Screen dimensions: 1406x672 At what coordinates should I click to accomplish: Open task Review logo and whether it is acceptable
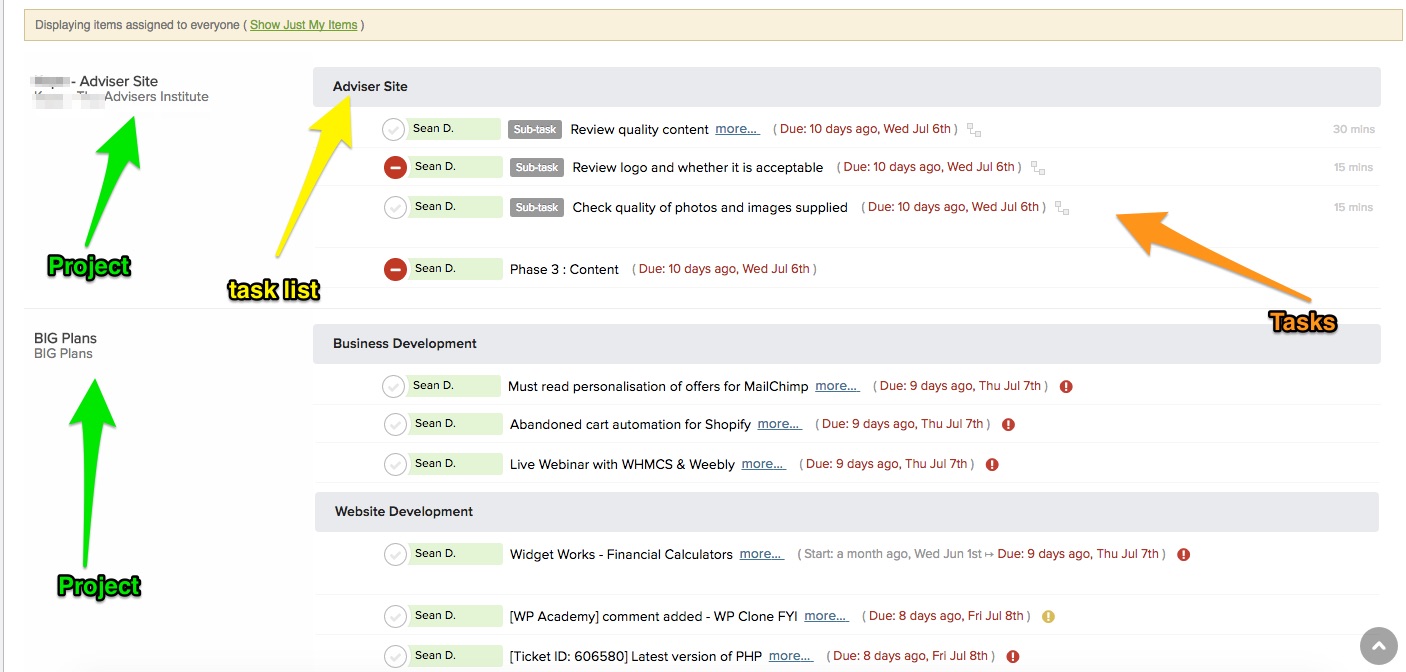coord(697,168)
